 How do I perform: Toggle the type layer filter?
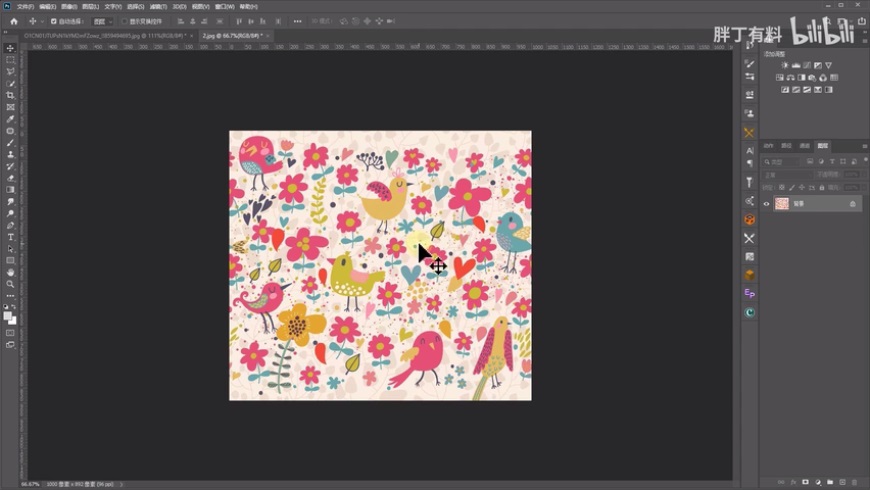point(832,161)
